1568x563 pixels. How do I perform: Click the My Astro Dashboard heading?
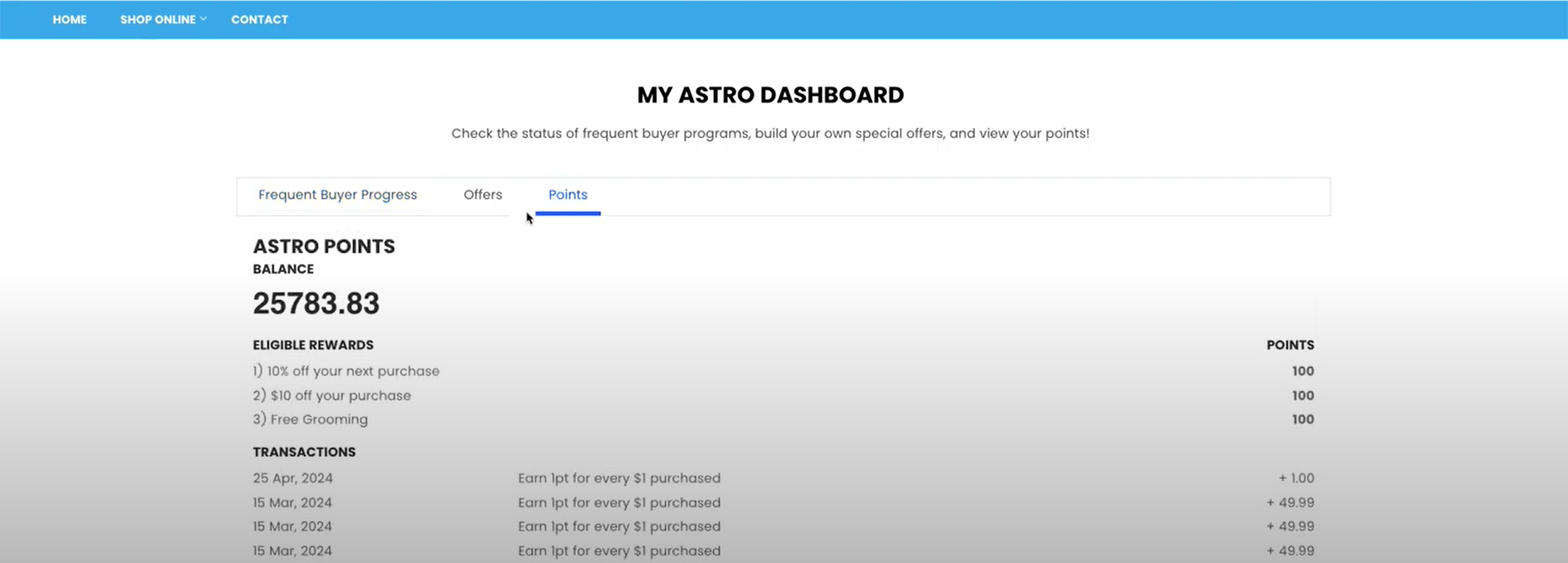770,95
